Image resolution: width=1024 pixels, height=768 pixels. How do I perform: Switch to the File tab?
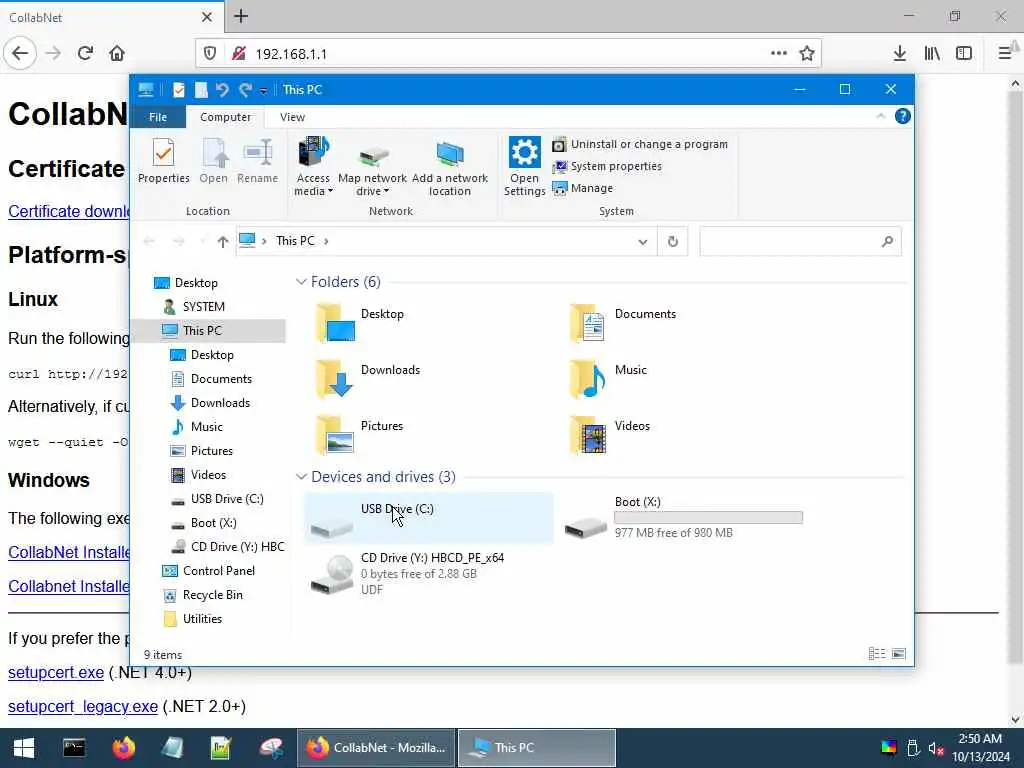click(158, 117)
